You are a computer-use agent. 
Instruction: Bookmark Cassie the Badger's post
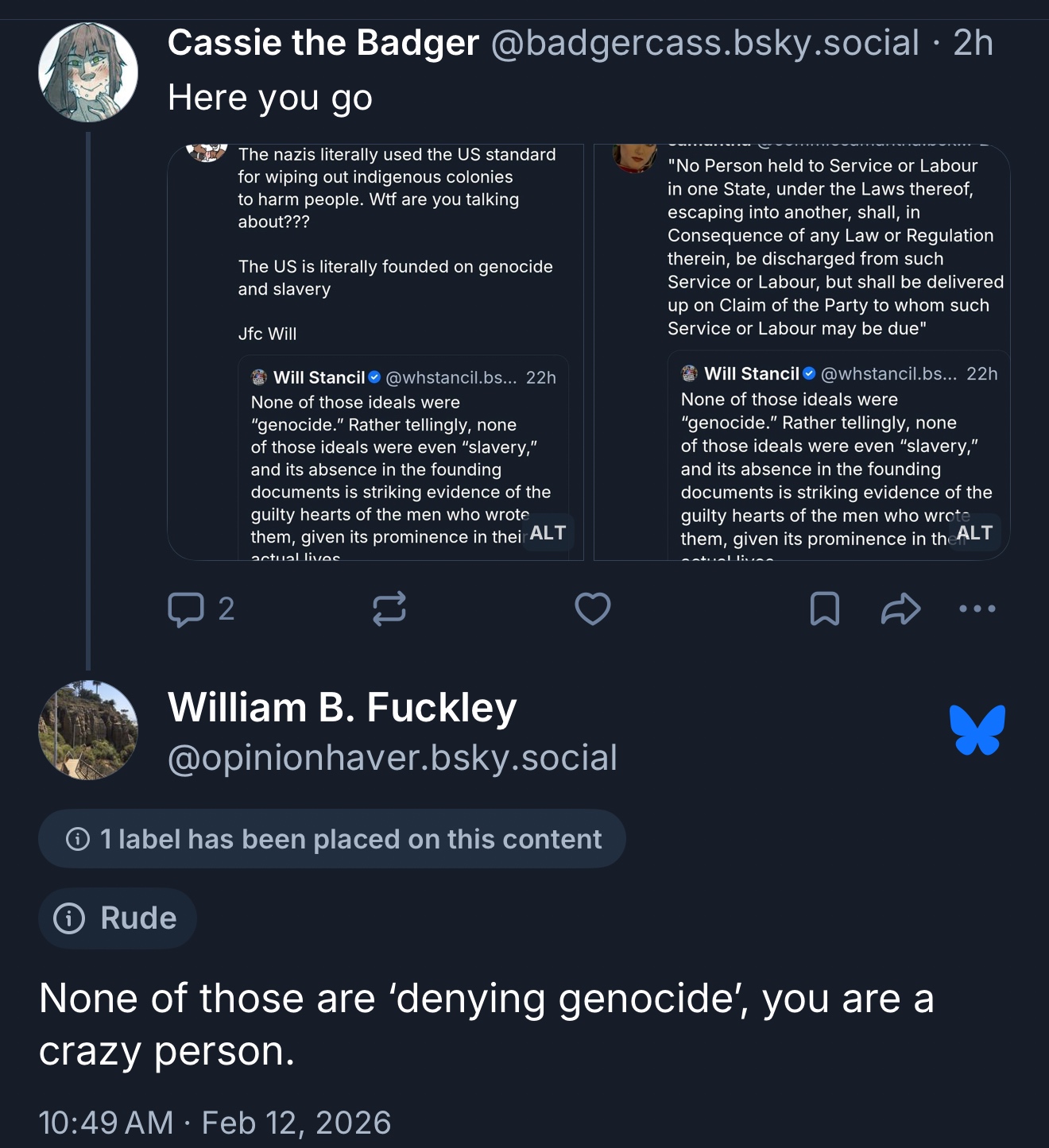pyautogui.click(x=824, y=609)
